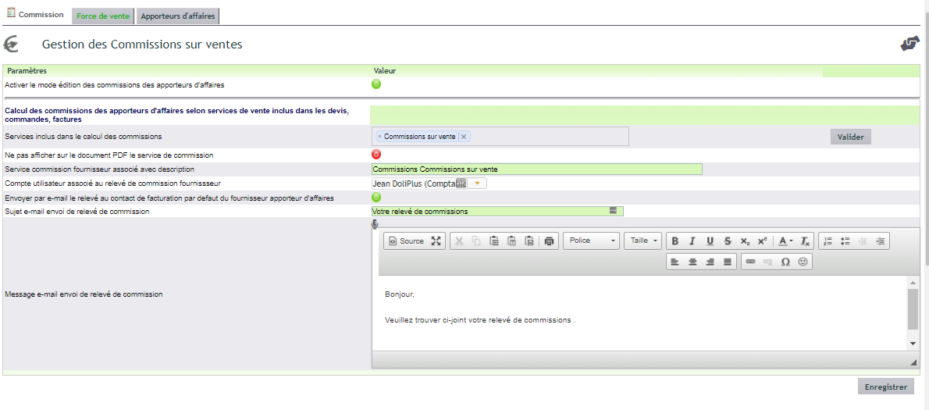The image size is (929, 410).
Task: Apply italic formatting
Action: pos(691,241)
